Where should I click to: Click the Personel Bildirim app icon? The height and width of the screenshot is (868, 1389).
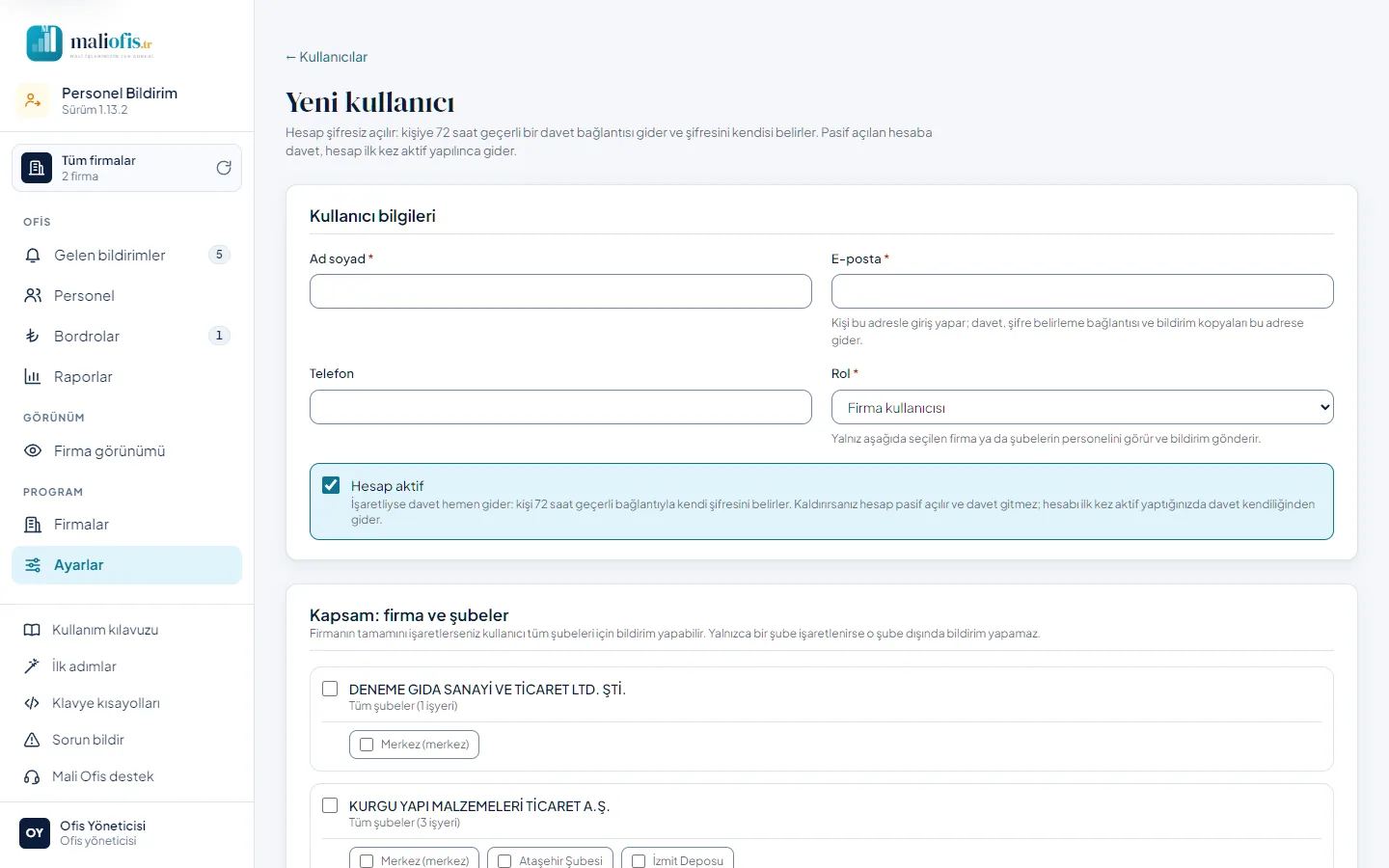(x=33, y=100)
